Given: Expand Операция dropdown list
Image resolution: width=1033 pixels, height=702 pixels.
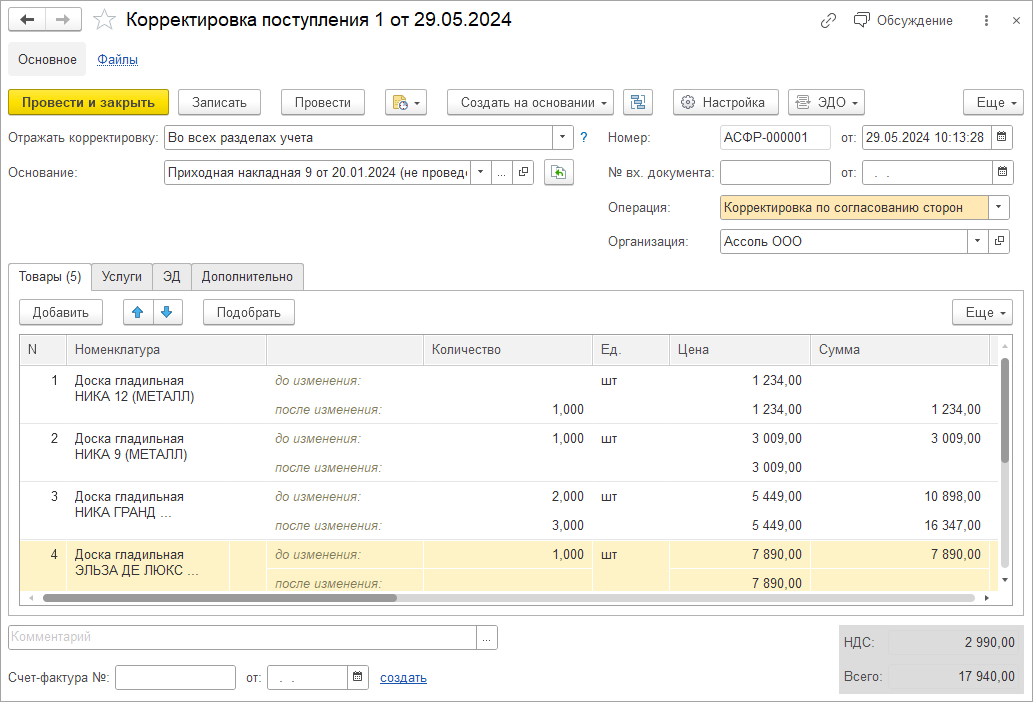Looking at the screenshot, I should pos(999,207).
